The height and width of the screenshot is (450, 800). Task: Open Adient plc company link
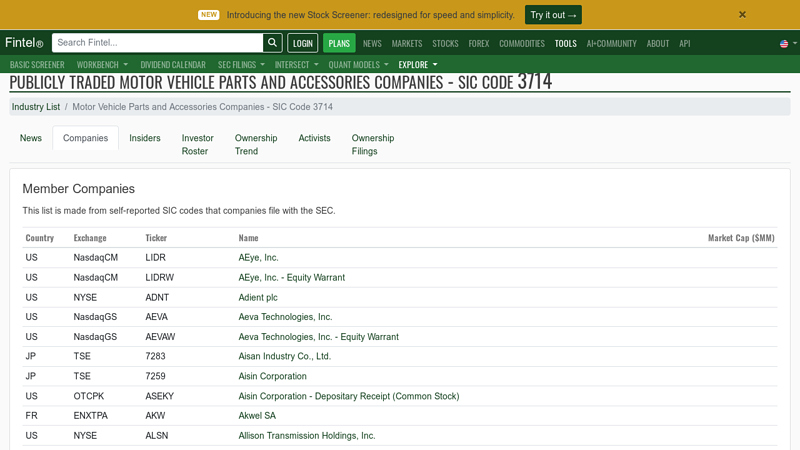coord(258,297)
